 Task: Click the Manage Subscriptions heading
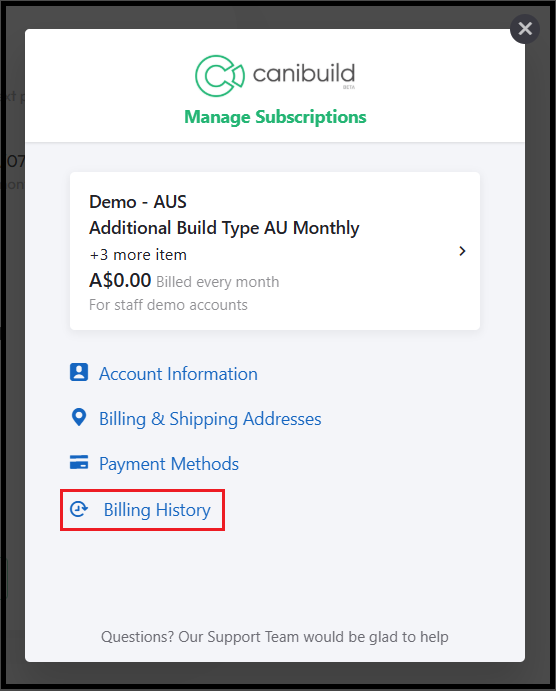(x=275, y=117)
